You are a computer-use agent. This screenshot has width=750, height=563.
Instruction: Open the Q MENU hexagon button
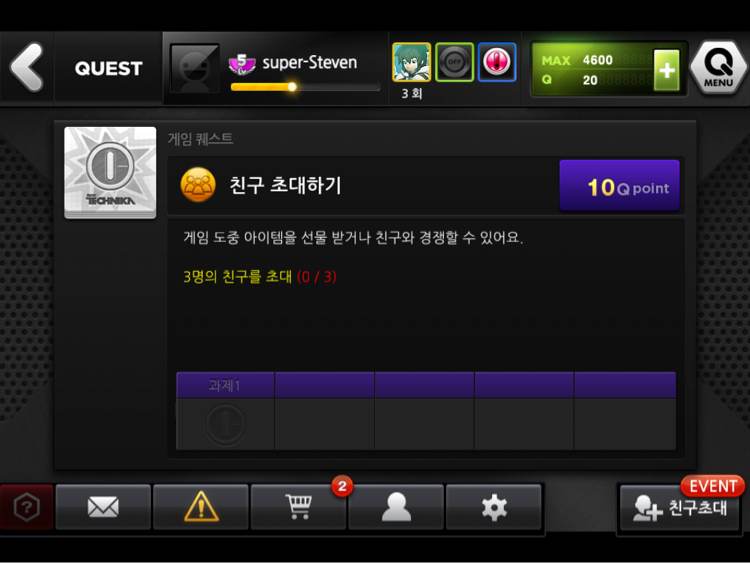point(718,67)
